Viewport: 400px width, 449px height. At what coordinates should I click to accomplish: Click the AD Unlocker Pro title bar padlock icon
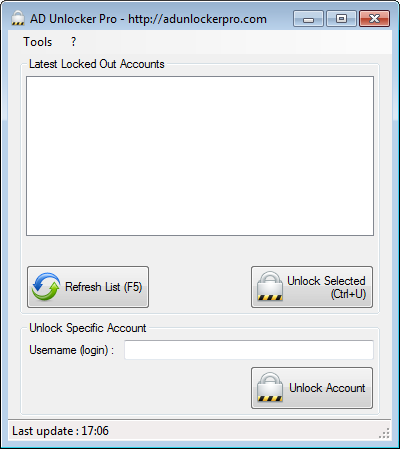click(x=18, y=18)
